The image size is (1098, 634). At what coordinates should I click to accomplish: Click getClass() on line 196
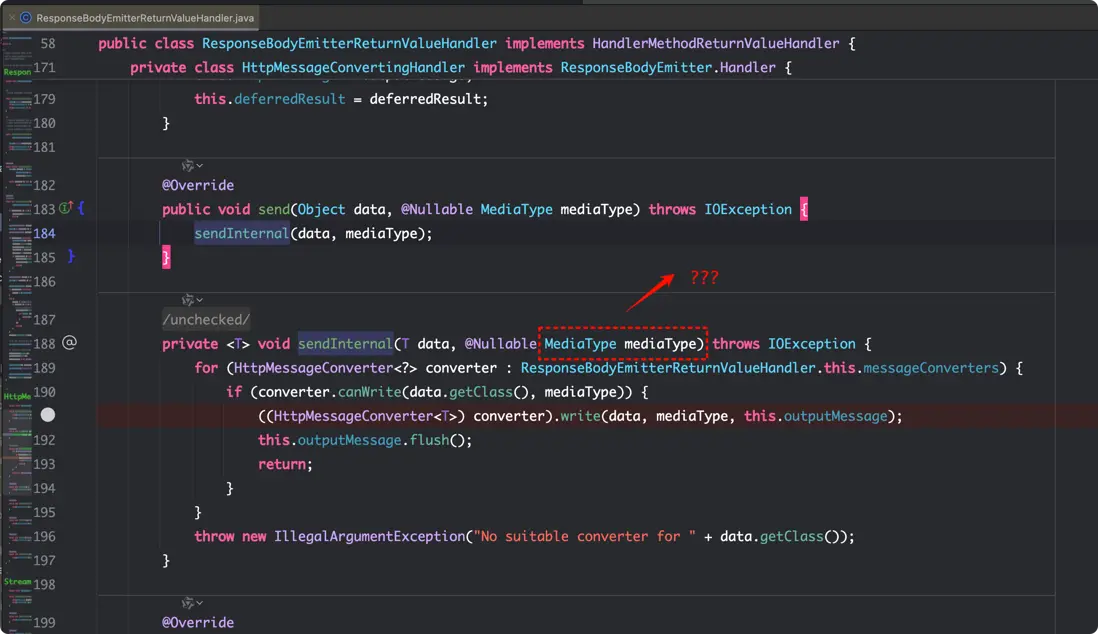click(x=800, y=537)
